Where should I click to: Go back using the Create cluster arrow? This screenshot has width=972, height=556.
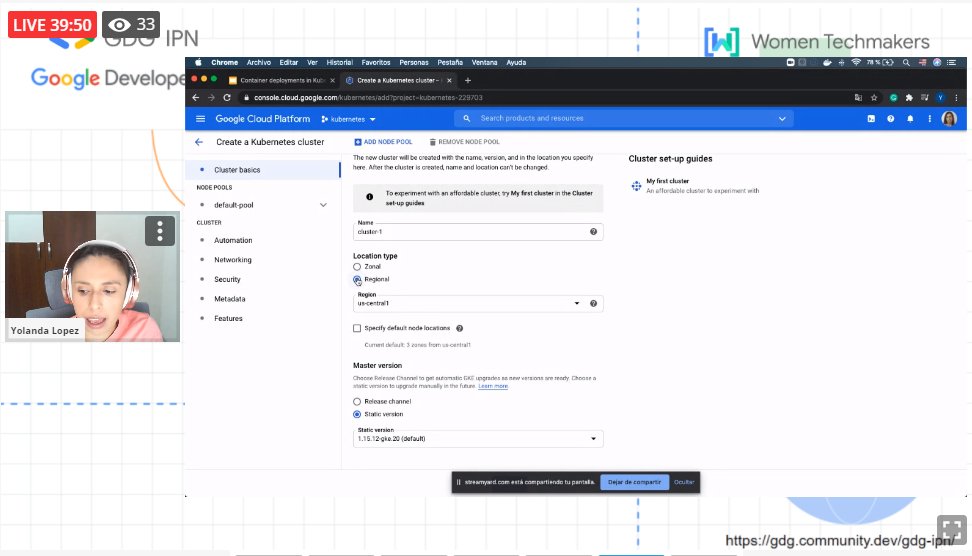[199, 142]
